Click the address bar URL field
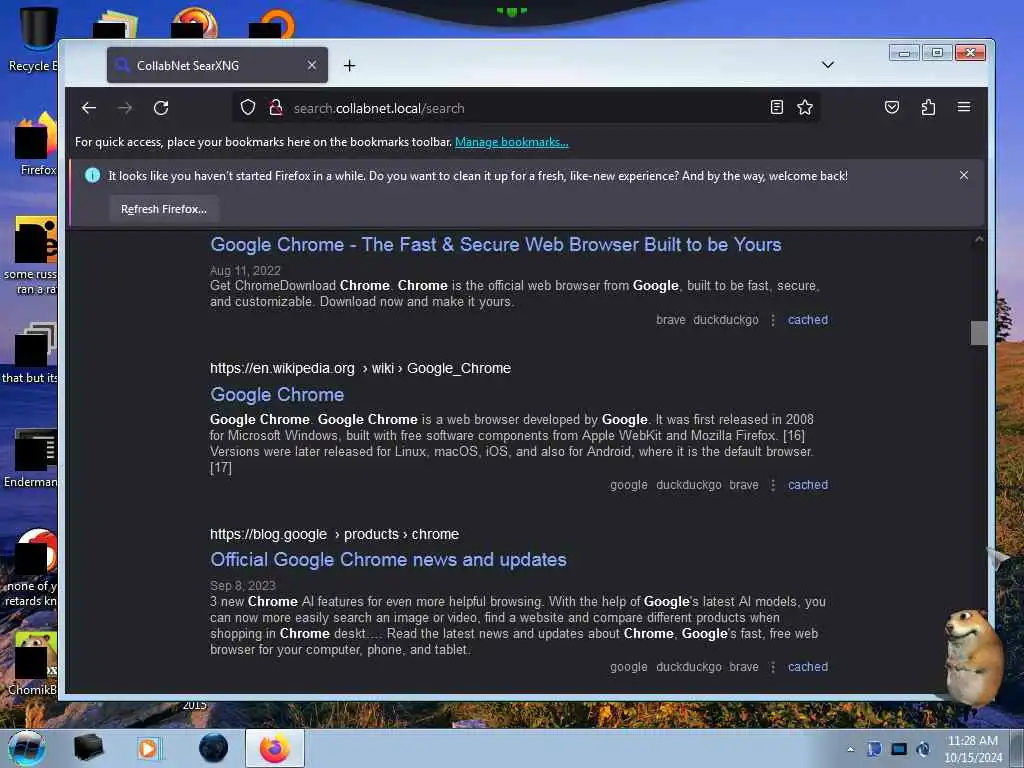Viewport: 1024px width, 768px height. click(x=526, y=108)
